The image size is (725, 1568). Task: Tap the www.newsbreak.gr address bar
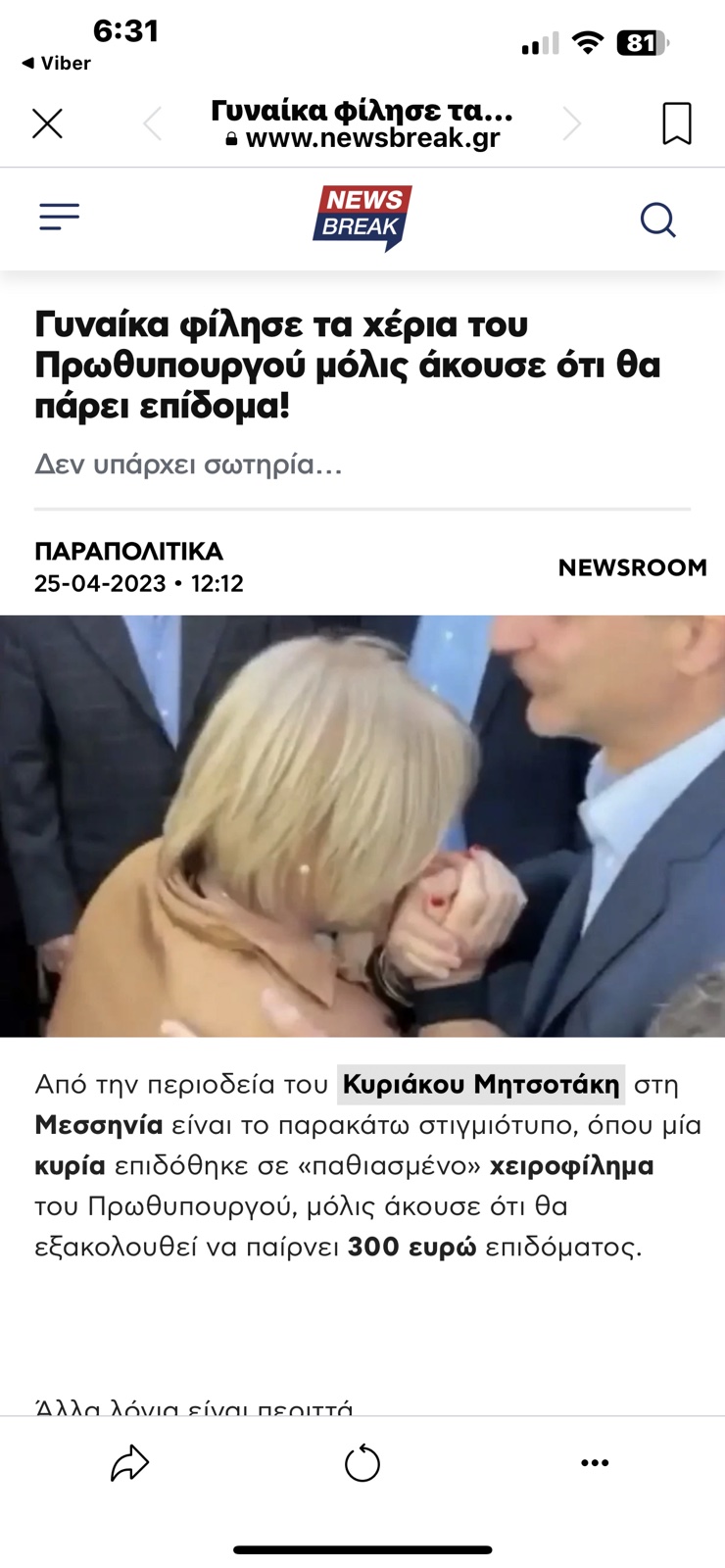tap(362, 138)
